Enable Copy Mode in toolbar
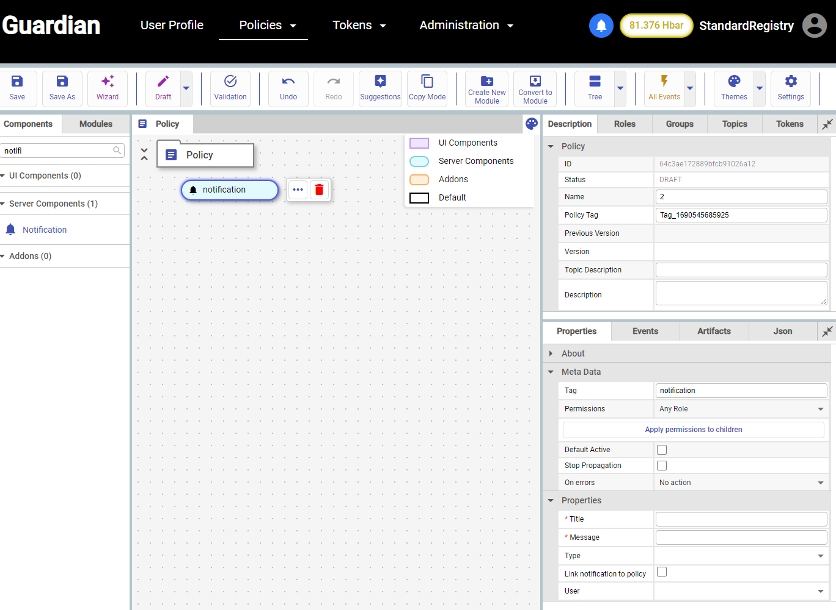The image size is (836, 610). (x=427, y=87)
